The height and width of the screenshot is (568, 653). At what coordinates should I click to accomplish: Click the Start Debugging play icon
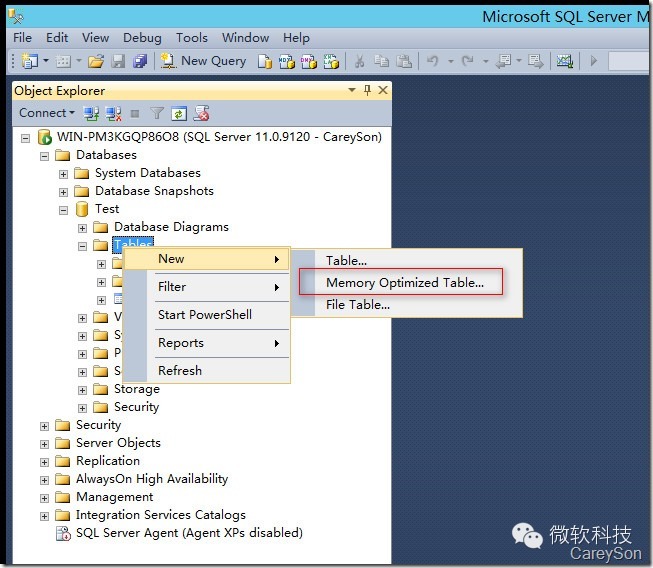[x=594, y=61]
